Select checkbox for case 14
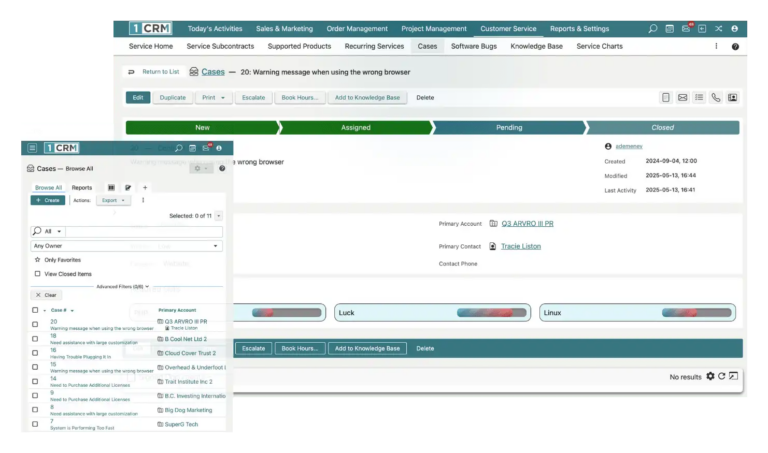 point(35,381)
